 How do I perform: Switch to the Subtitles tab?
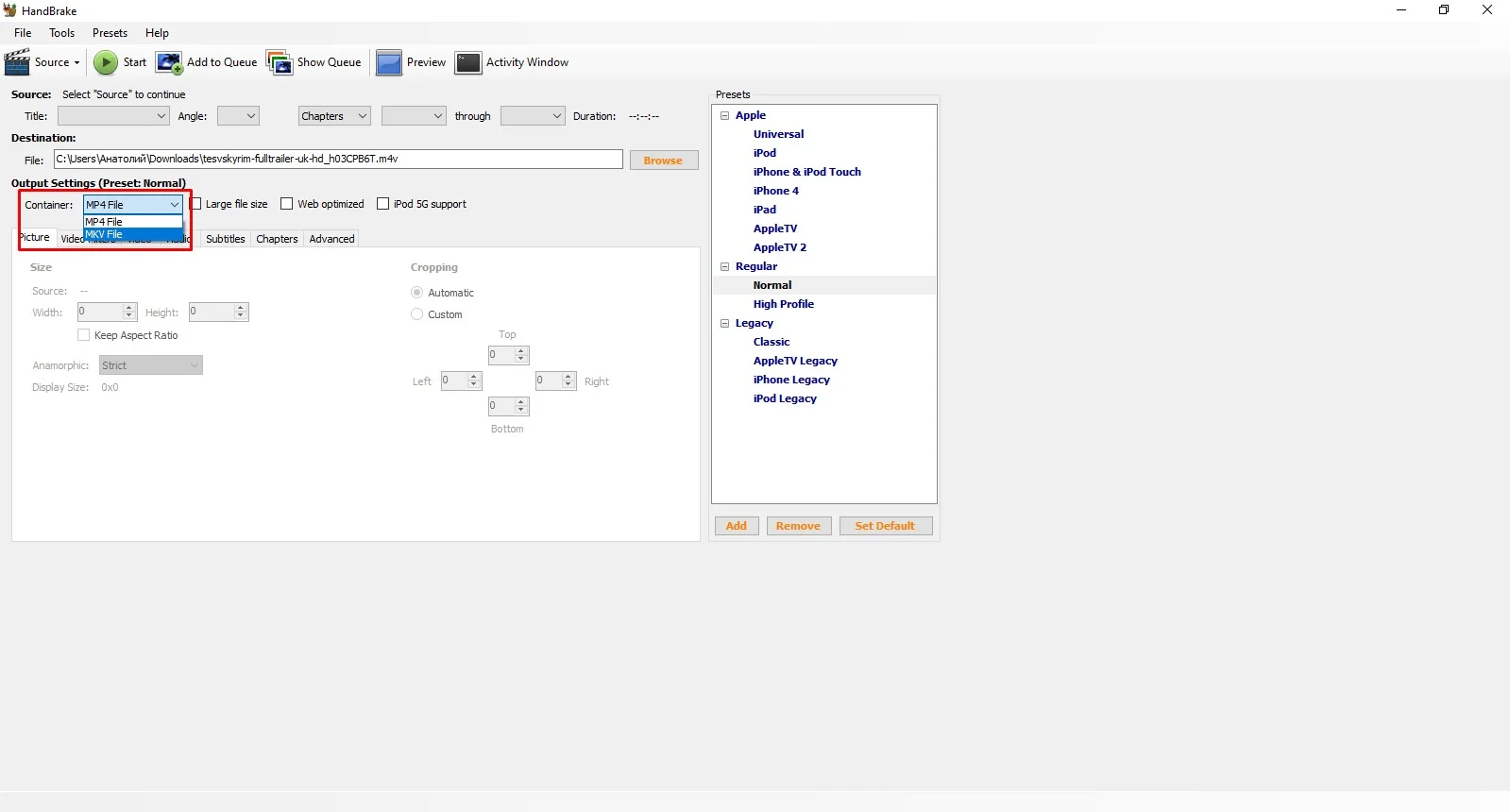pyautogui.click(x=226, y=239)
